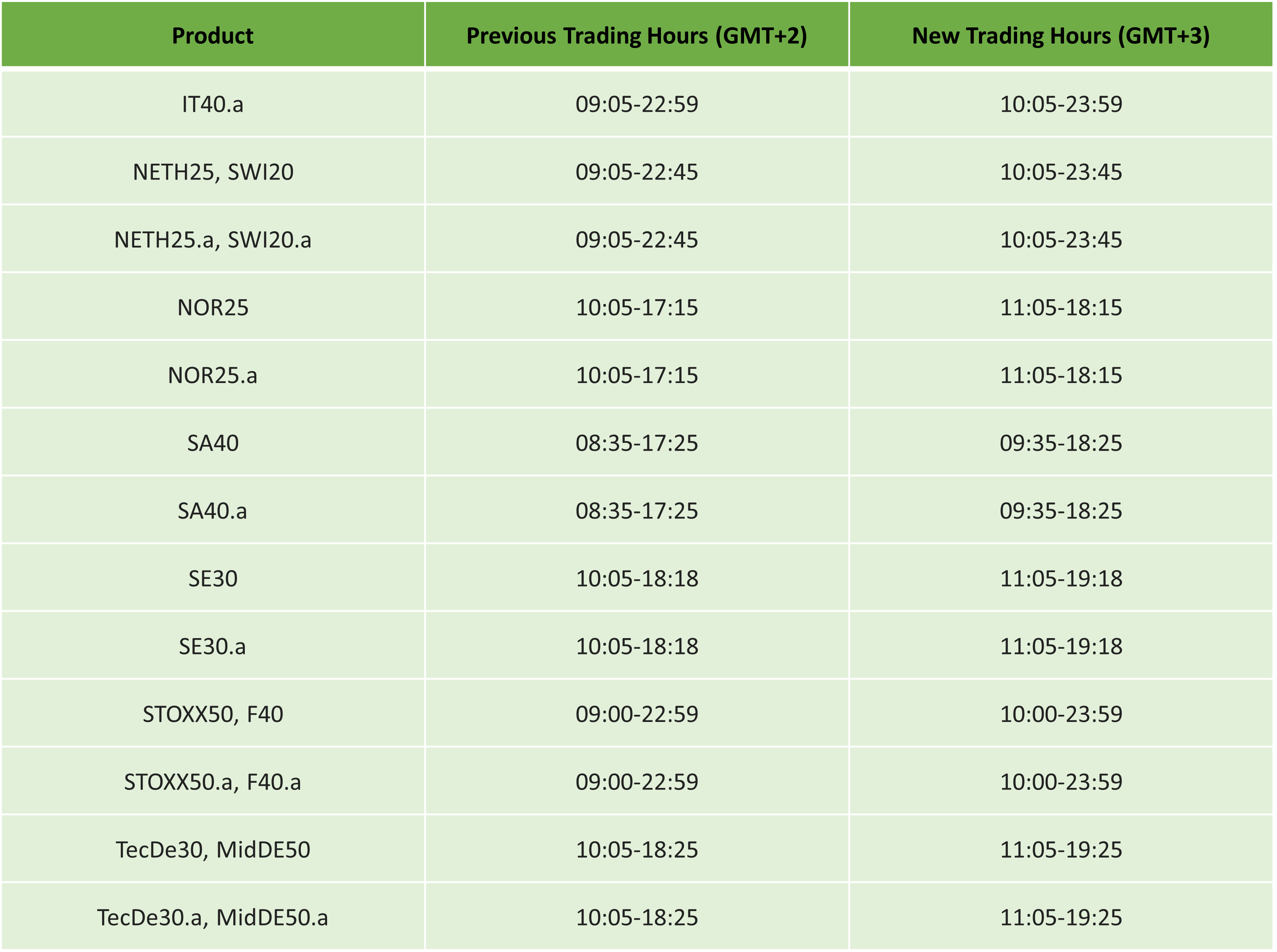The image size is (1277, 952).
Task: Select IT40.a new hours 10:05-23:59
Action: click(x=1061, y=104)
